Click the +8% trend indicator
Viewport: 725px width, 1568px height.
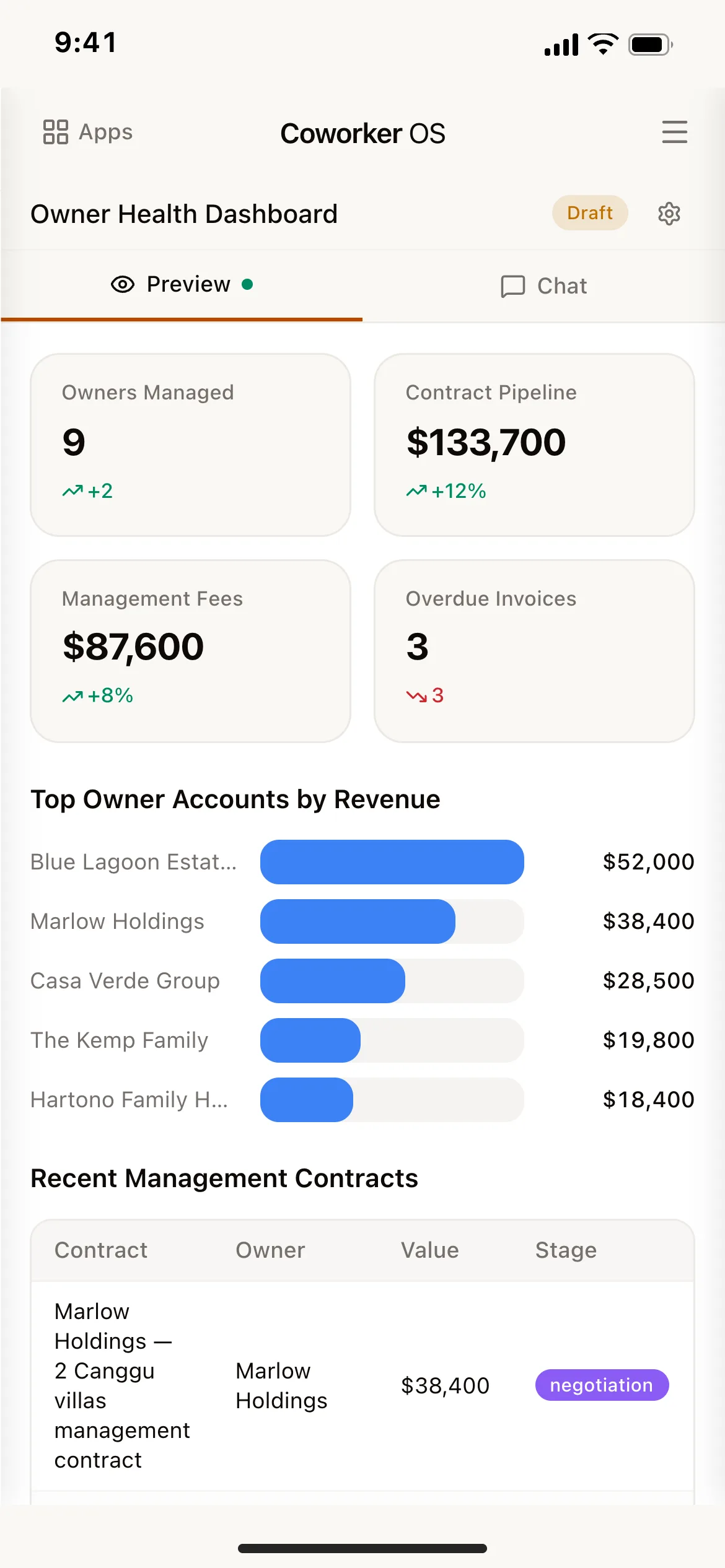pos(98,696)
